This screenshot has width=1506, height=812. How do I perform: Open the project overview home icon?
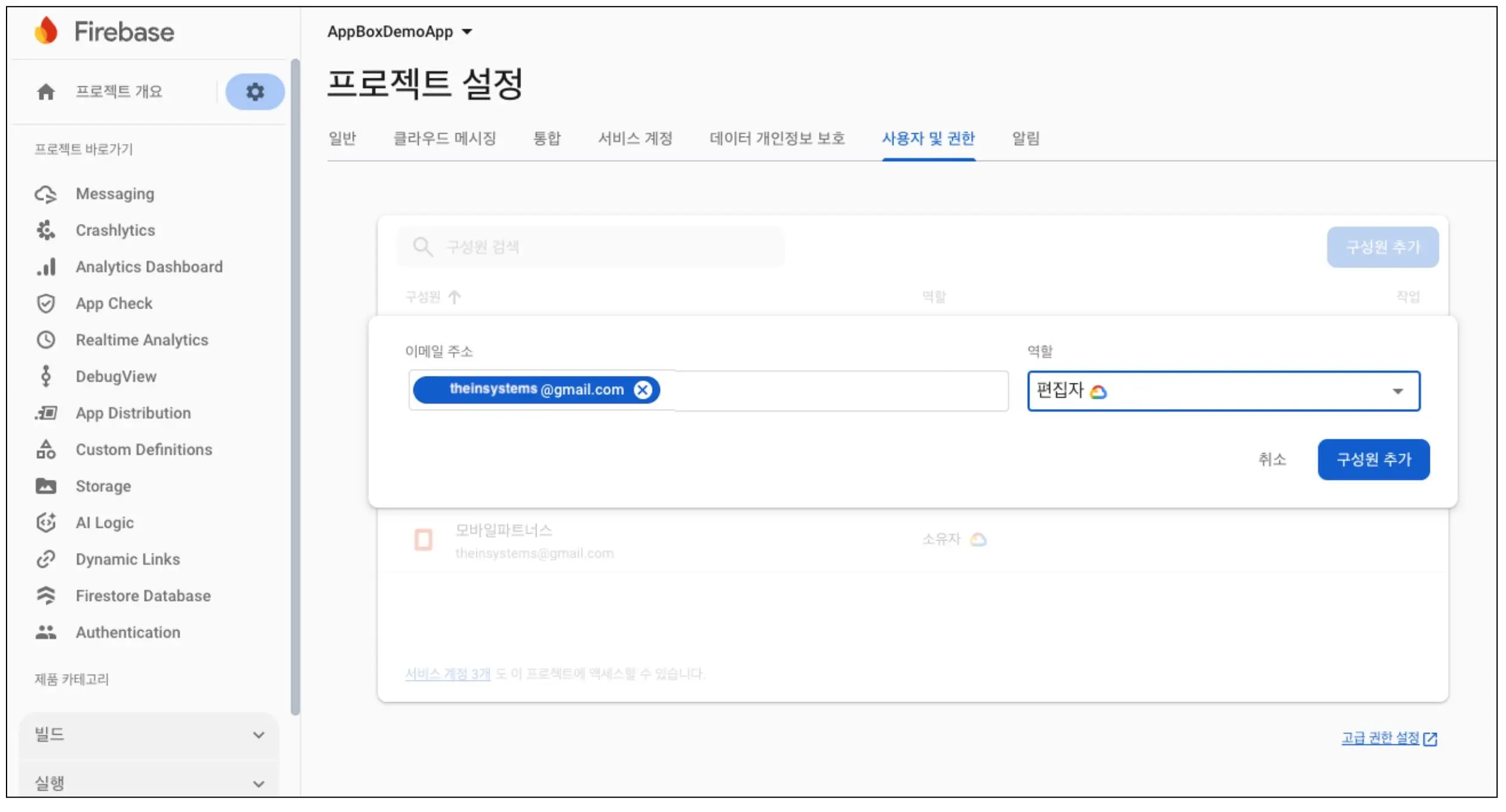(x=46, y=92)
